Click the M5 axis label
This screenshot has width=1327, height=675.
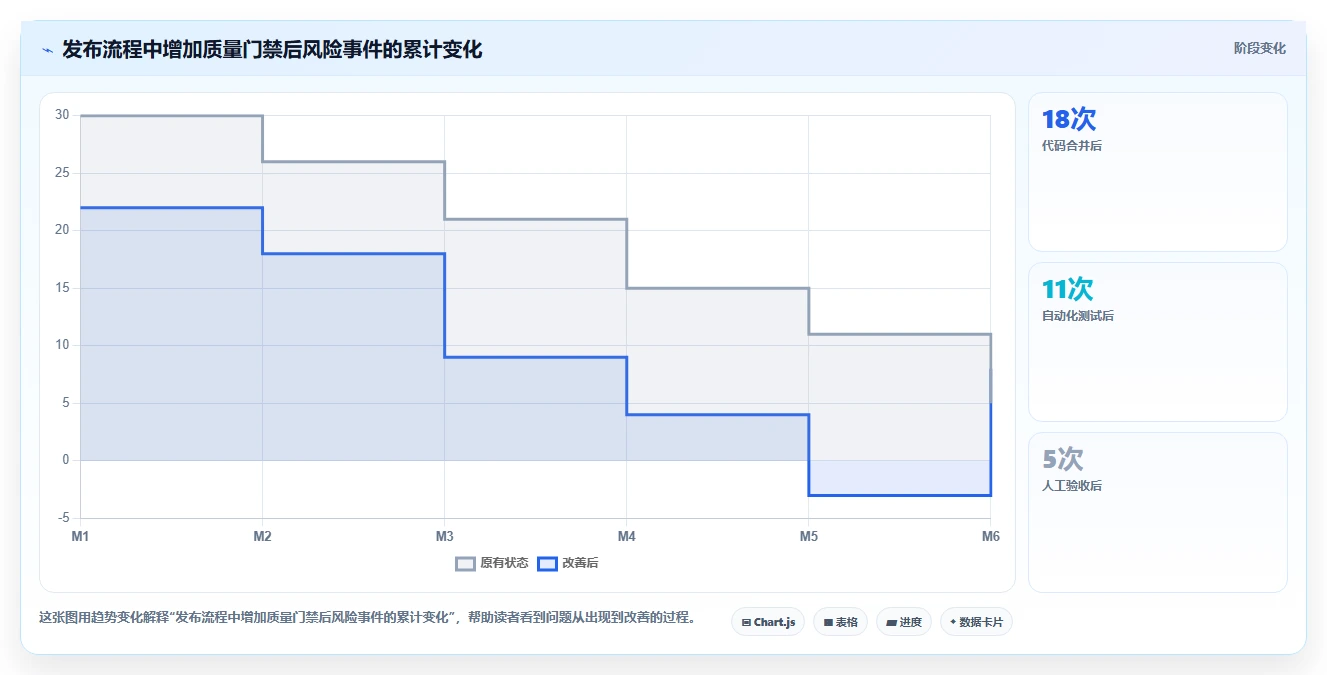pyautogui.click(x=808, y=536)
